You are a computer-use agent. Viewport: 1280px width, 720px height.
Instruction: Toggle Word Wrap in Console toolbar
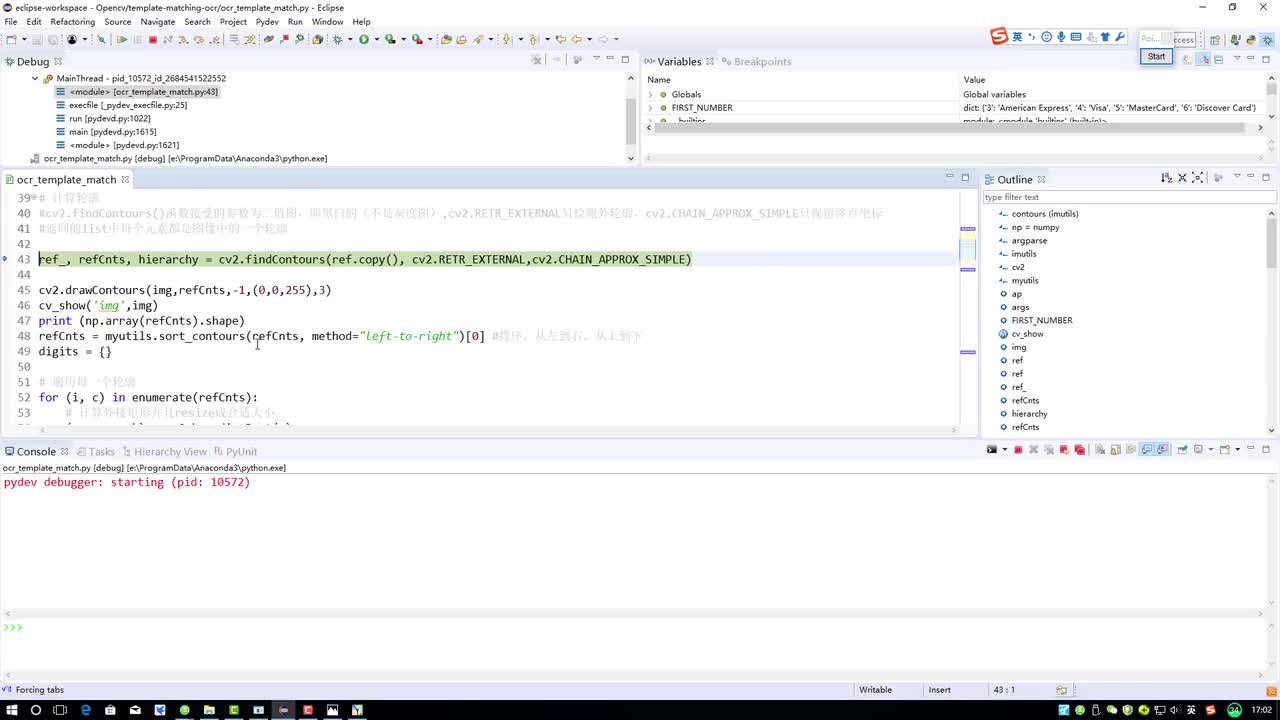tap(1130, 450)
